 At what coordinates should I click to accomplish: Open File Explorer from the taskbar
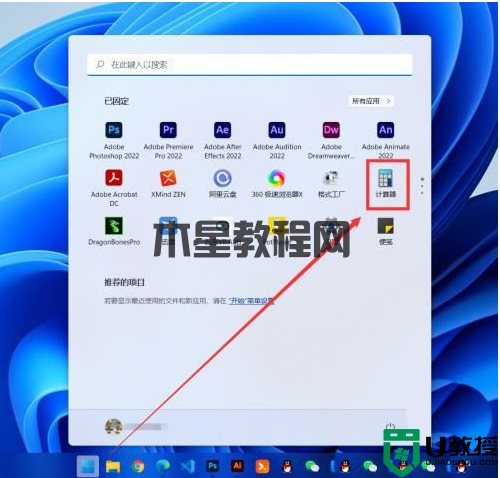tap(113, 466)
